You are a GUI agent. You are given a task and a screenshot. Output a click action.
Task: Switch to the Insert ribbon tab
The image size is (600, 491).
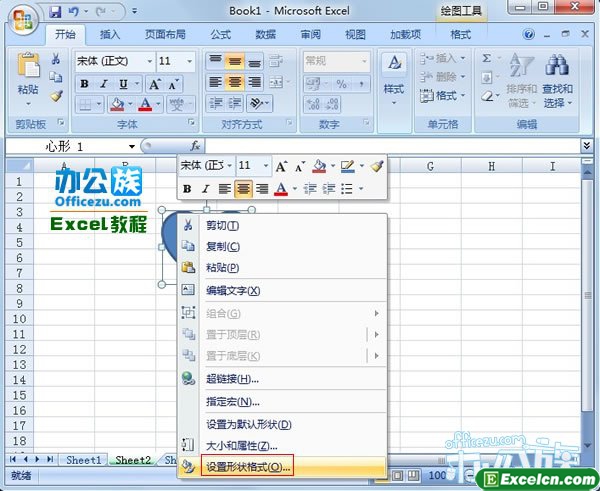coord(110,35)
